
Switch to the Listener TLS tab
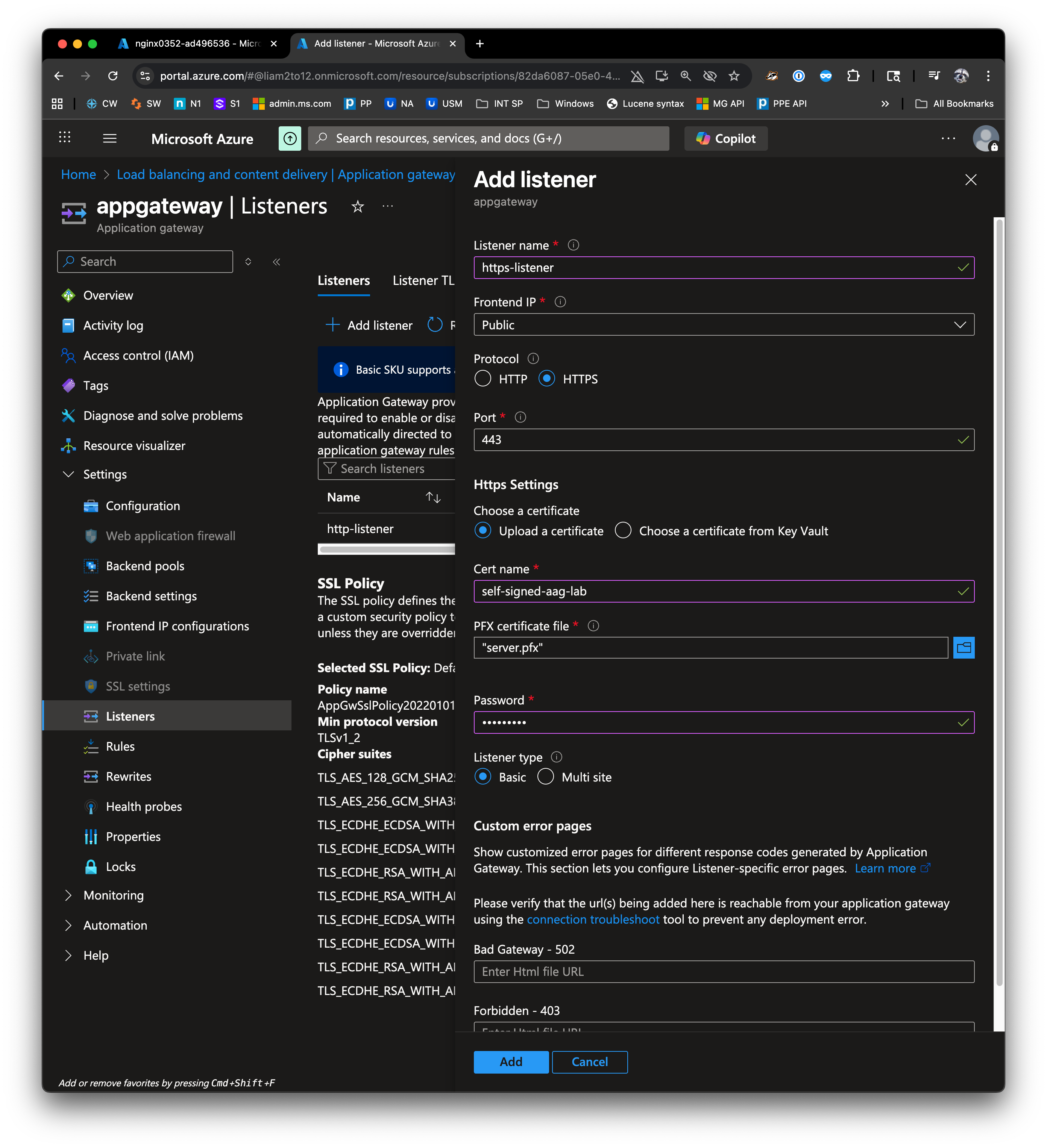pos(423,281)
